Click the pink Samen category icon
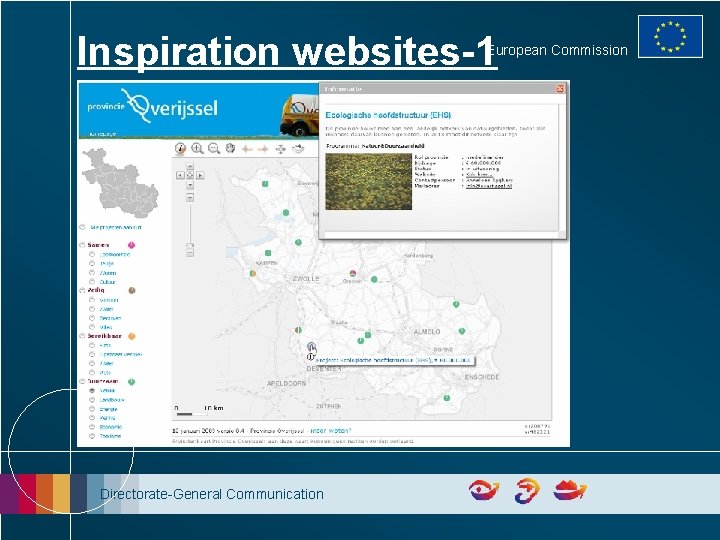Screen dimensions: 720x540 pos(131,245)
